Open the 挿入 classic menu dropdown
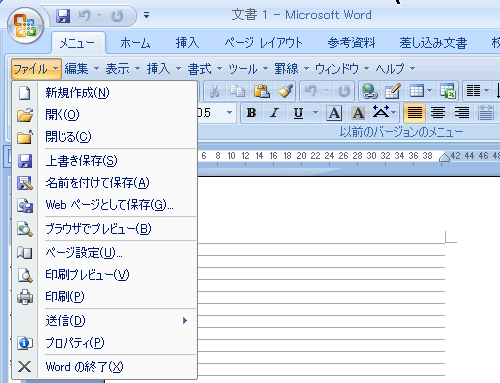This screenshot has width=500, height=383. tap(164, 69)
